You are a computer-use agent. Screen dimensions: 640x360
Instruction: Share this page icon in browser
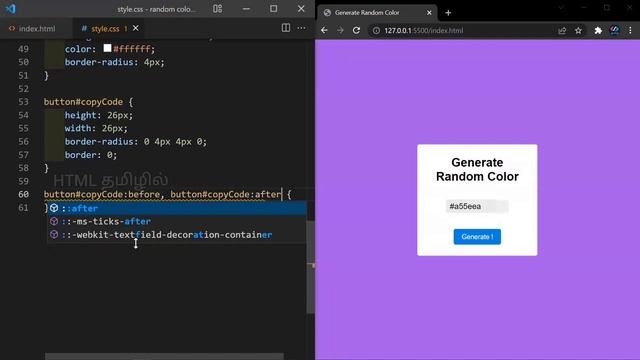pyautogui.click(x=562, y=31)
